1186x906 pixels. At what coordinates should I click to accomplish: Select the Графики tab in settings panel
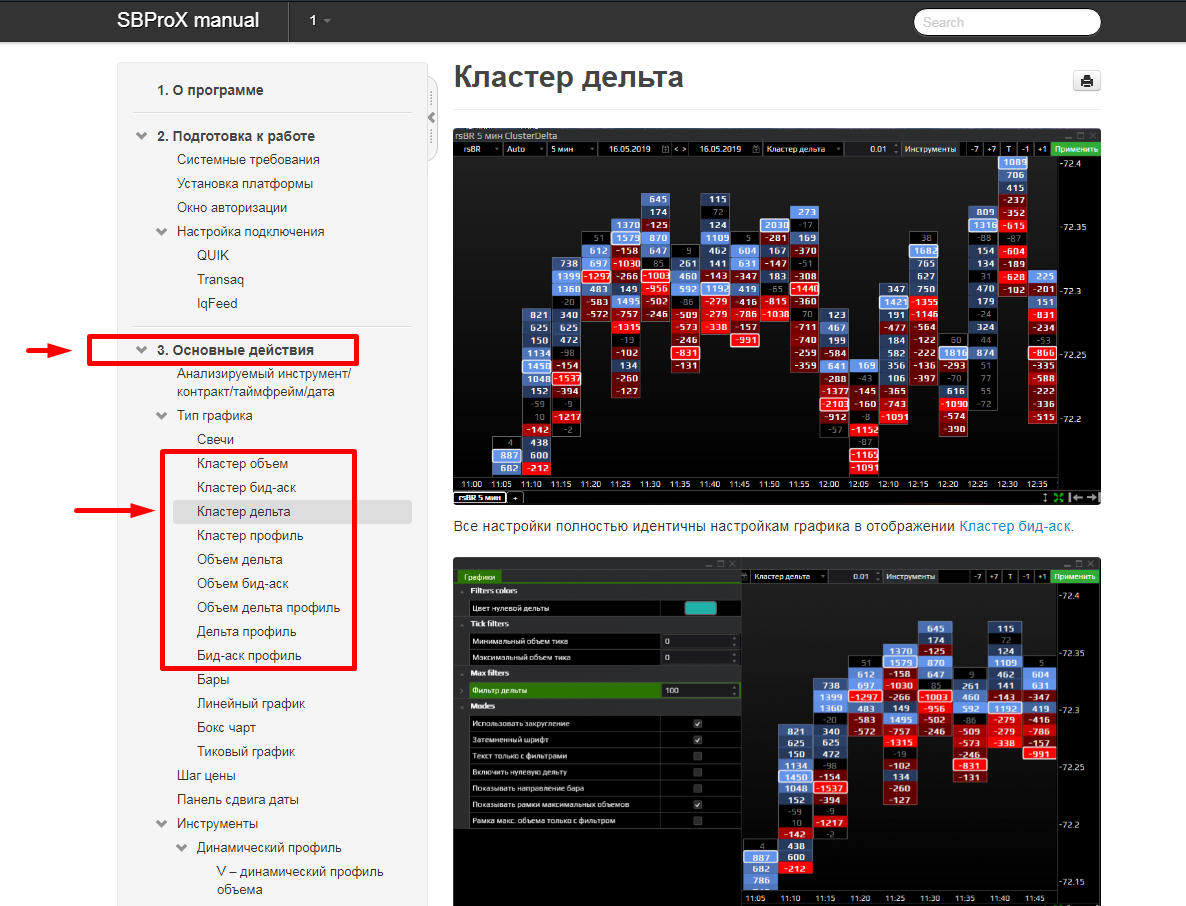478,576
